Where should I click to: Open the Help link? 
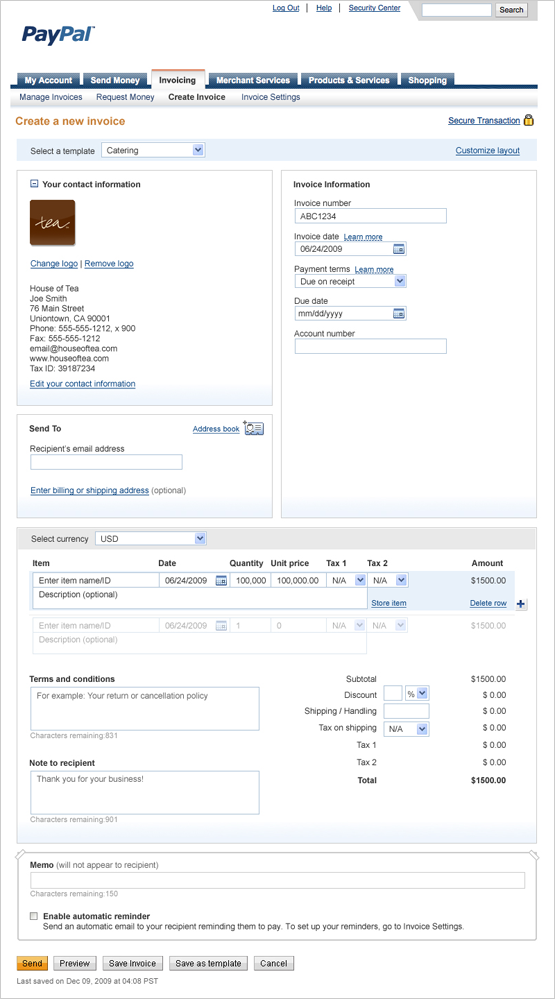tap(324, 8)
